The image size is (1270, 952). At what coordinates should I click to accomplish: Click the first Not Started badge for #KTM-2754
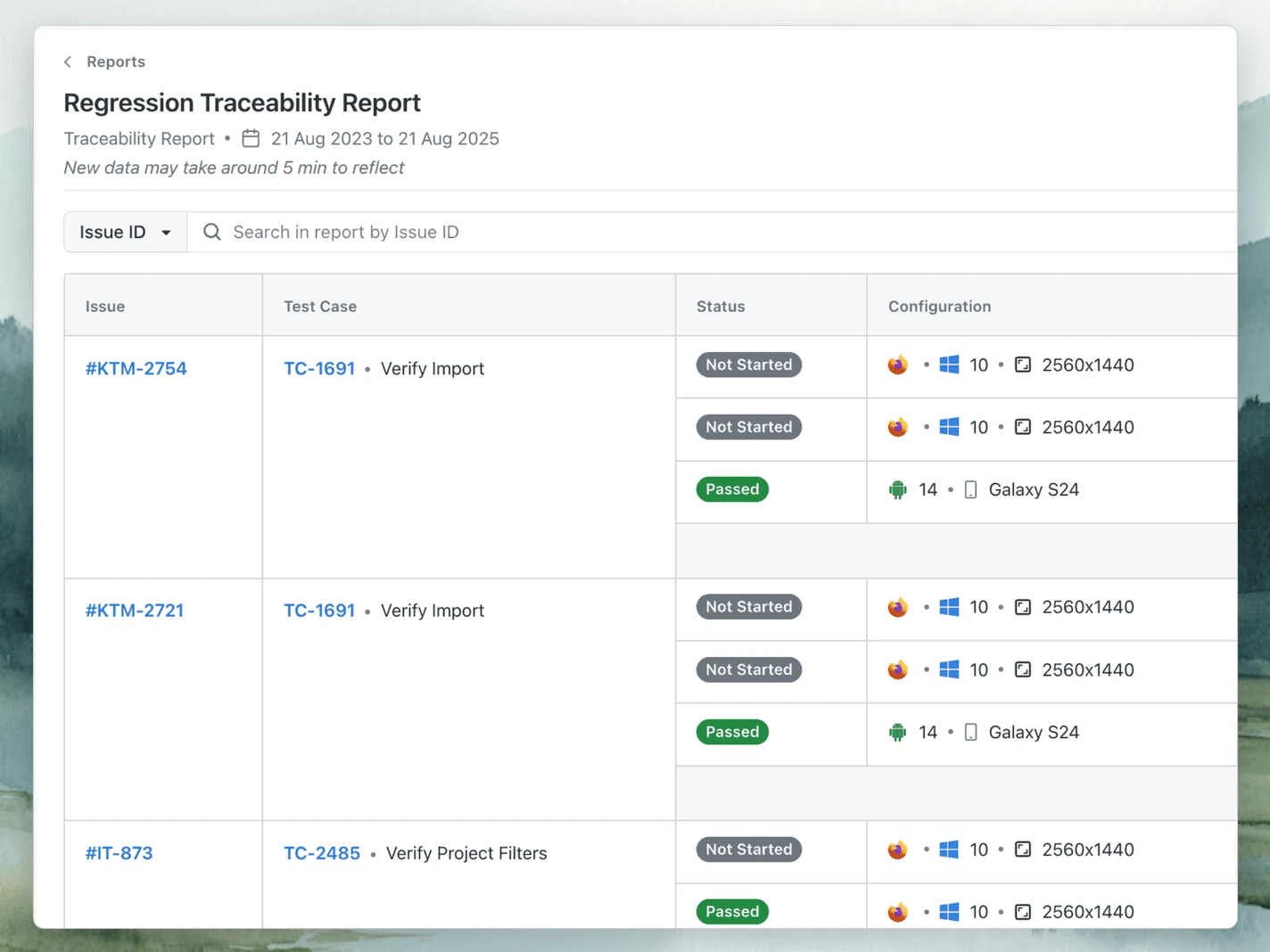click(x=749, y=365)
